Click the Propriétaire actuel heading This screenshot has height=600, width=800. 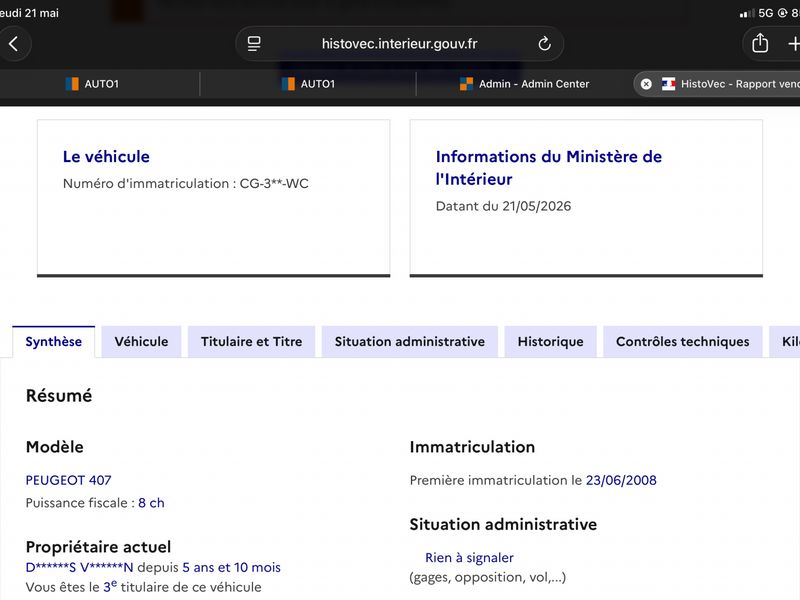[98, 547]
